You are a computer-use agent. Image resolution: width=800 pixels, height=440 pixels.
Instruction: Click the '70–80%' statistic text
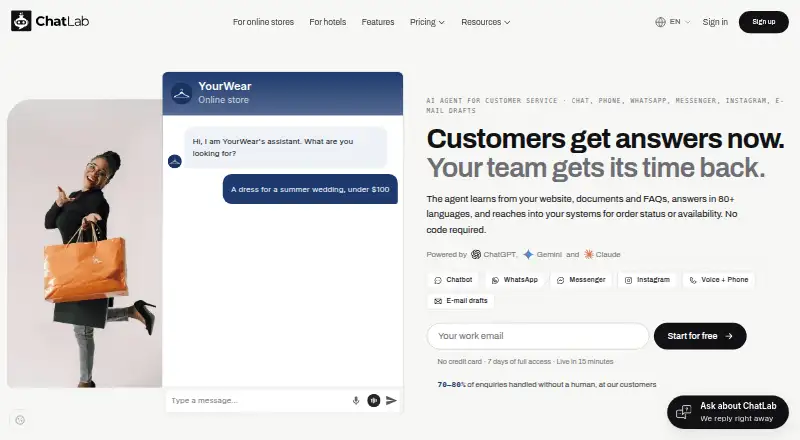coord(452,385)
